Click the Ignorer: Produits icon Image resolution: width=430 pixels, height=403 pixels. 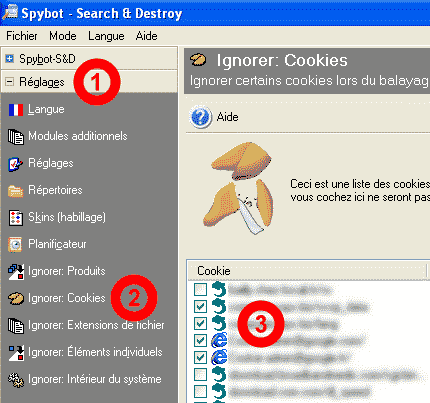coord(16,272)
